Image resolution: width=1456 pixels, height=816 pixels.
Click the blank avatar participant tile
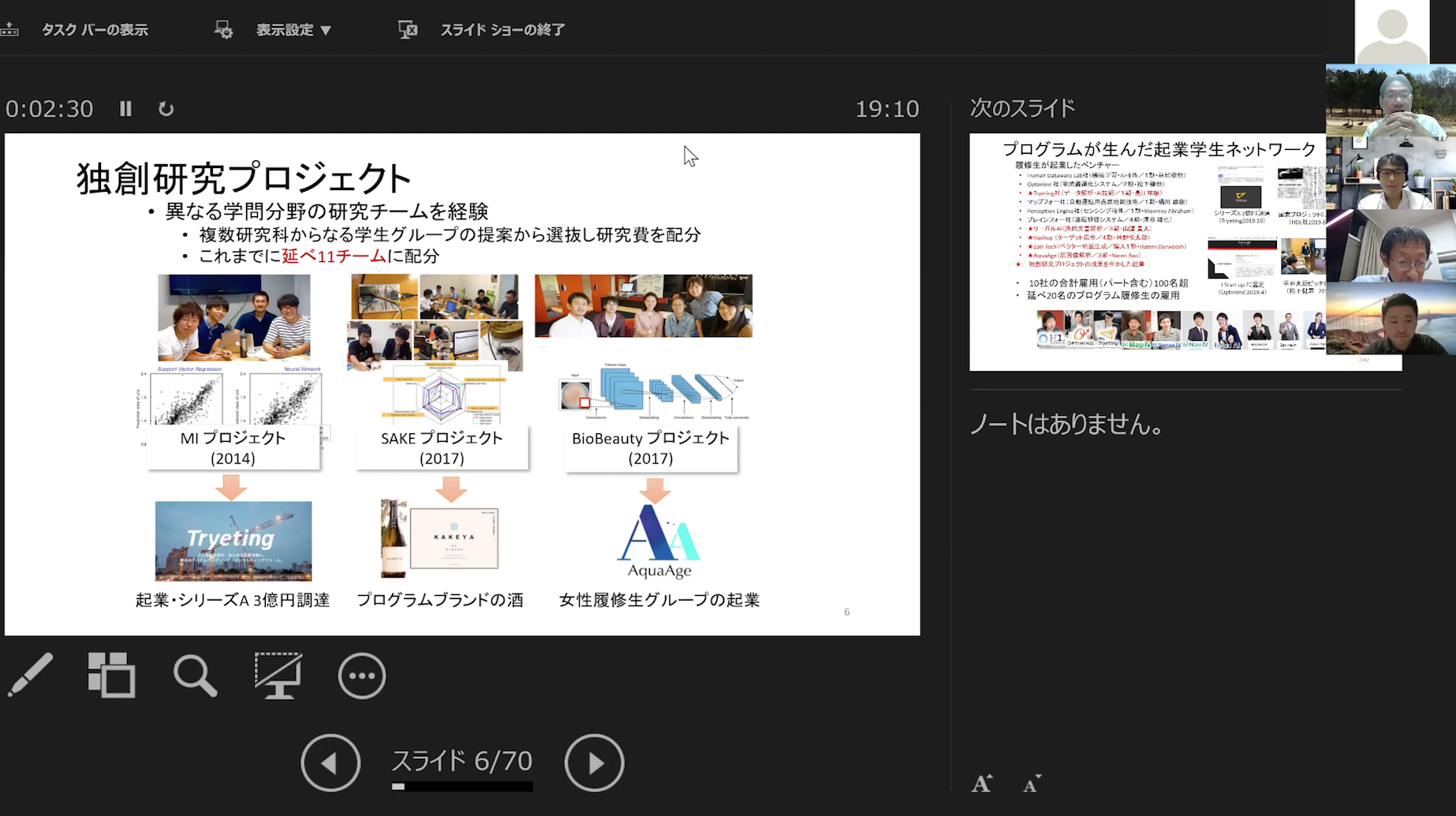1391,32
